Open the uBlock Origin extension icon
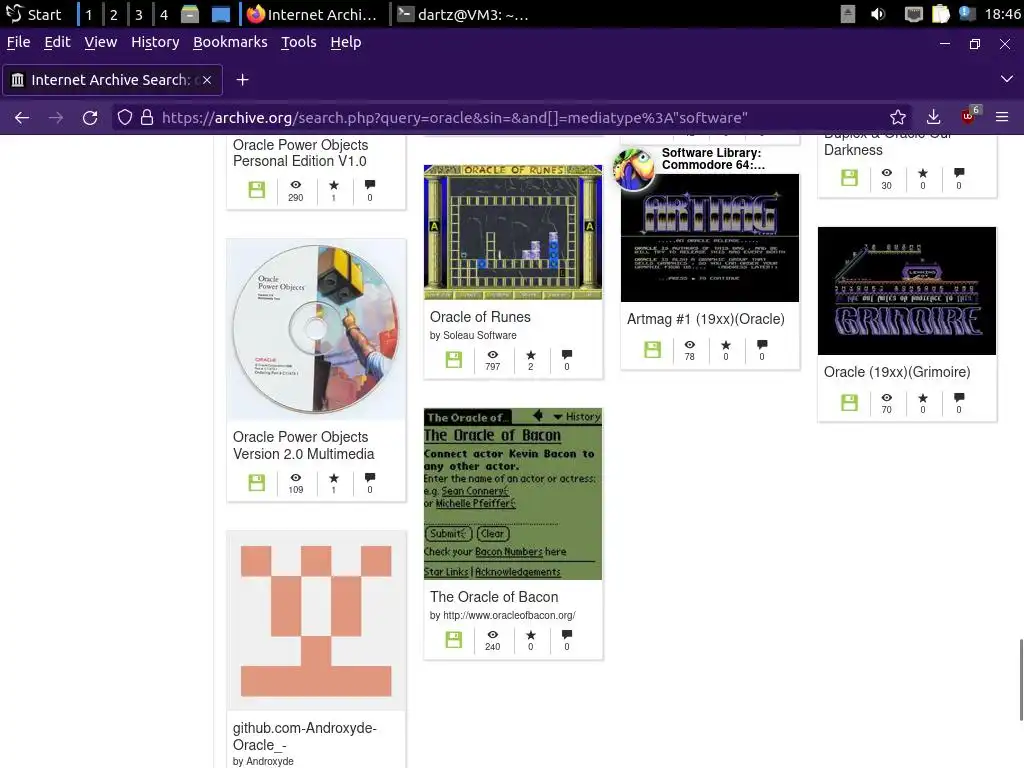The height and width of the screenshot is (768, 1024). [x=968, y=116]
